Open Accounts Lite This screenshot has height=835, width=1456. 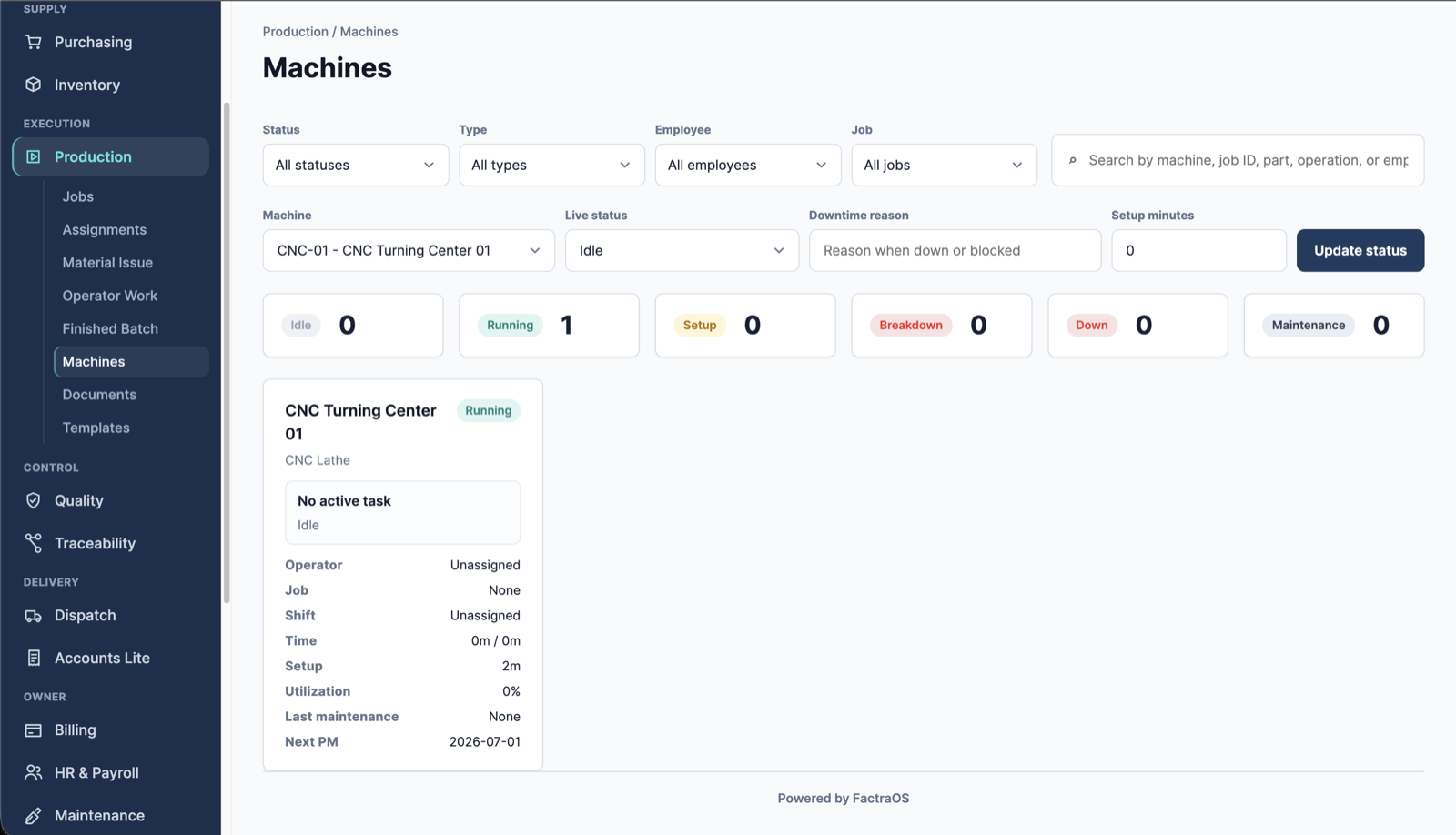[x=110, y=658]
